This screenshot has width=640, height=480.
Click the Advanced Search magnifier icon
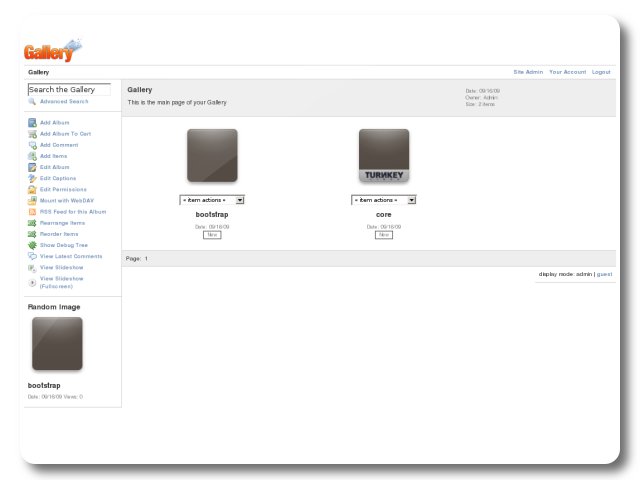(32, 101)
